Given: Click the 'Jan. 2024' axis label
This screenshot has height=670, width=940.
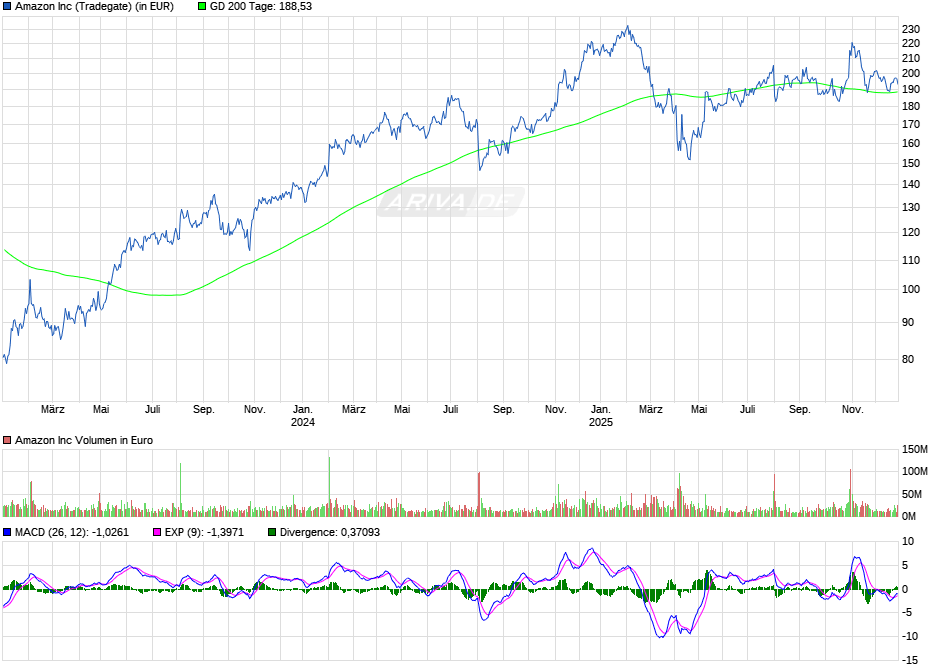Looking at the screenshot, I should (x=303, y=416).
